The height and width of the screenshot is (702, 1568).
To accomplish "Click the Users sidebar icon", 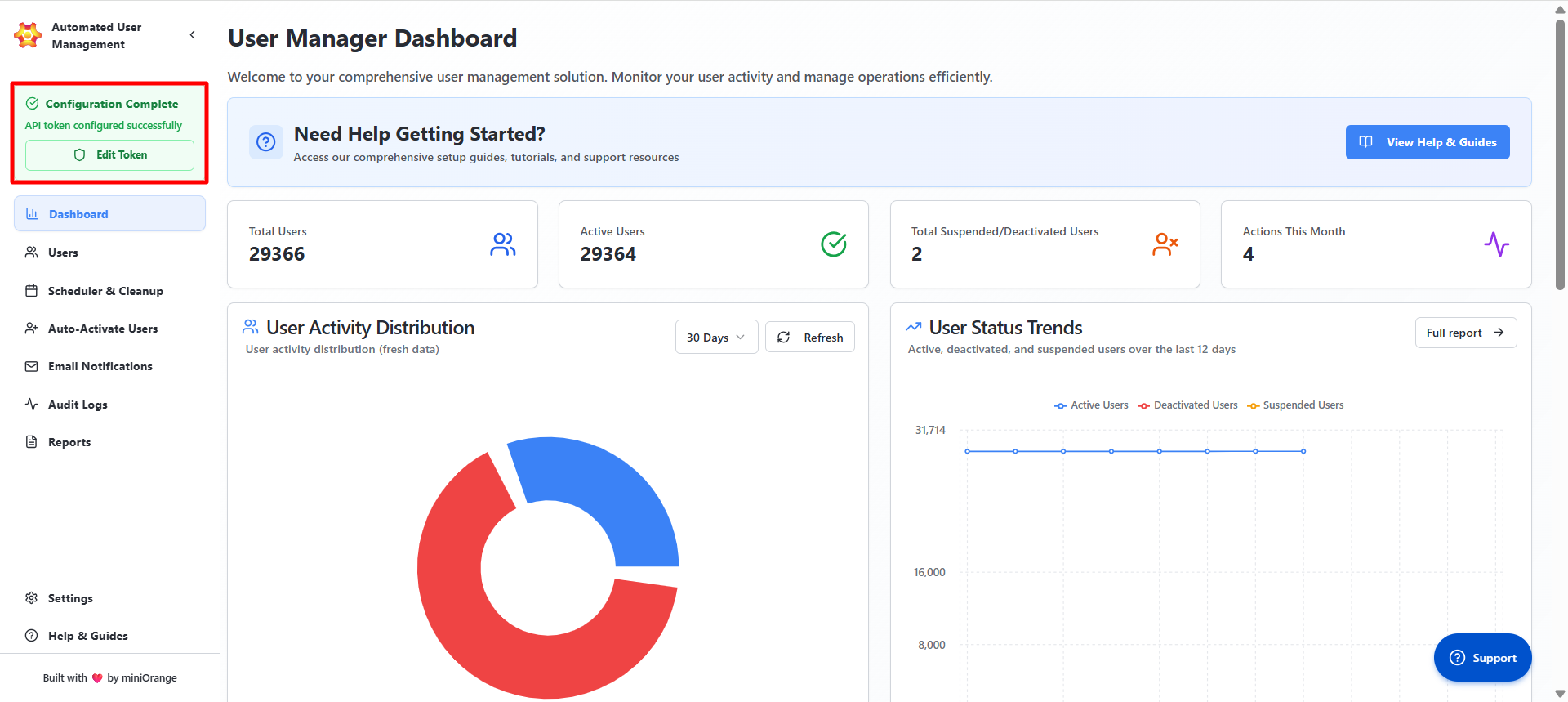I will [x=32, y=253].
